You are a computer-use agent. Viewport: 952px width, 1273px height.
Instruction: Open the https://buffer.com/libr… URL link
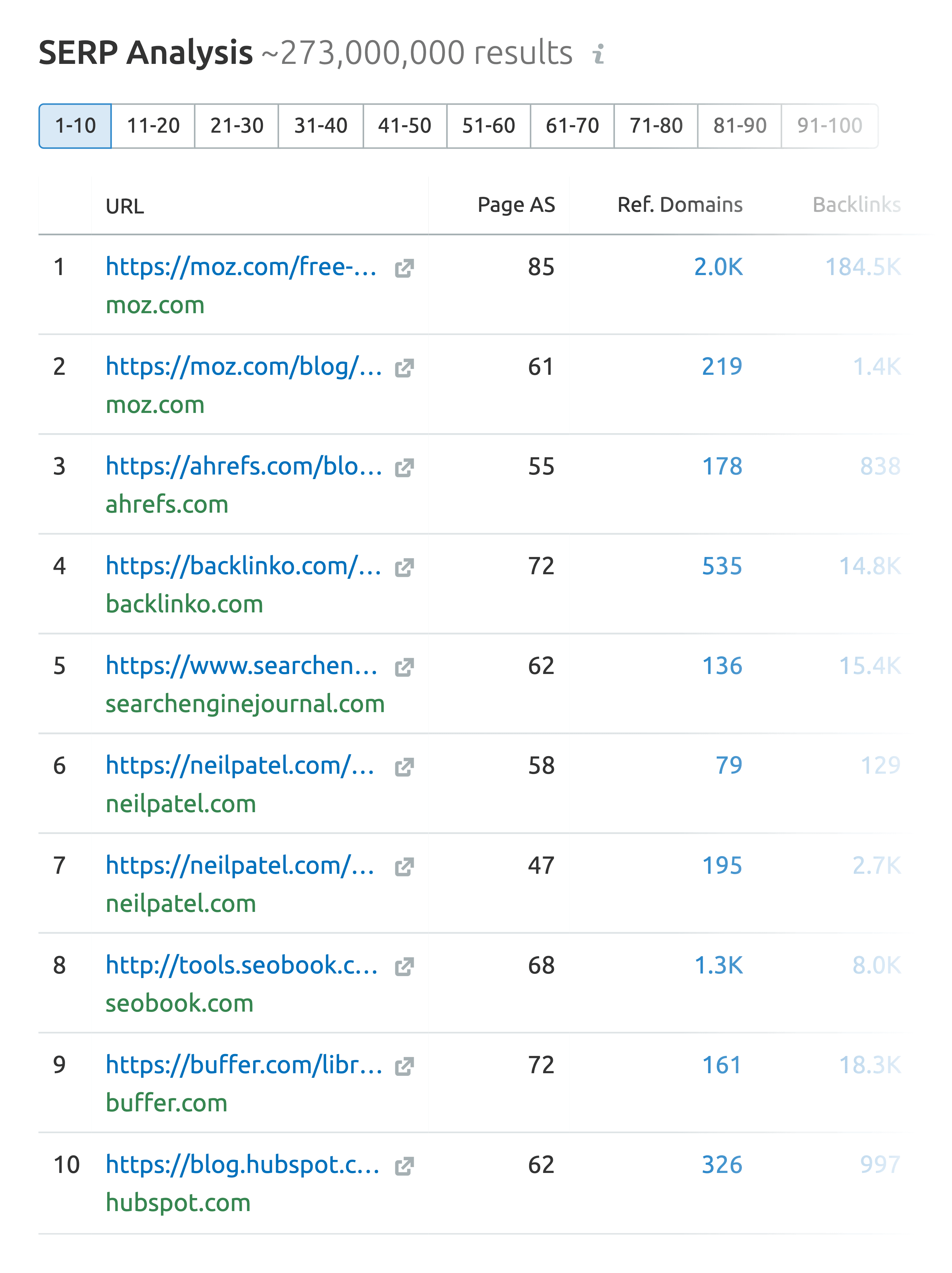click(x=244, y=1065)
